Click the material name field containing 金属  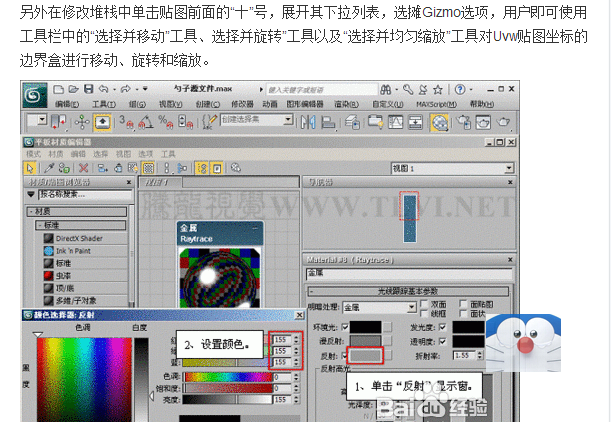[x=409, y=273]
